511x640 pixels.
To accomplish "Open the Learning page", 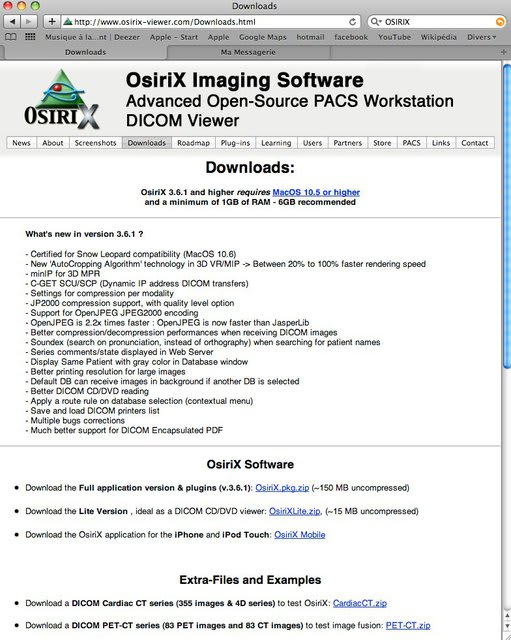I will pos(276,143).
